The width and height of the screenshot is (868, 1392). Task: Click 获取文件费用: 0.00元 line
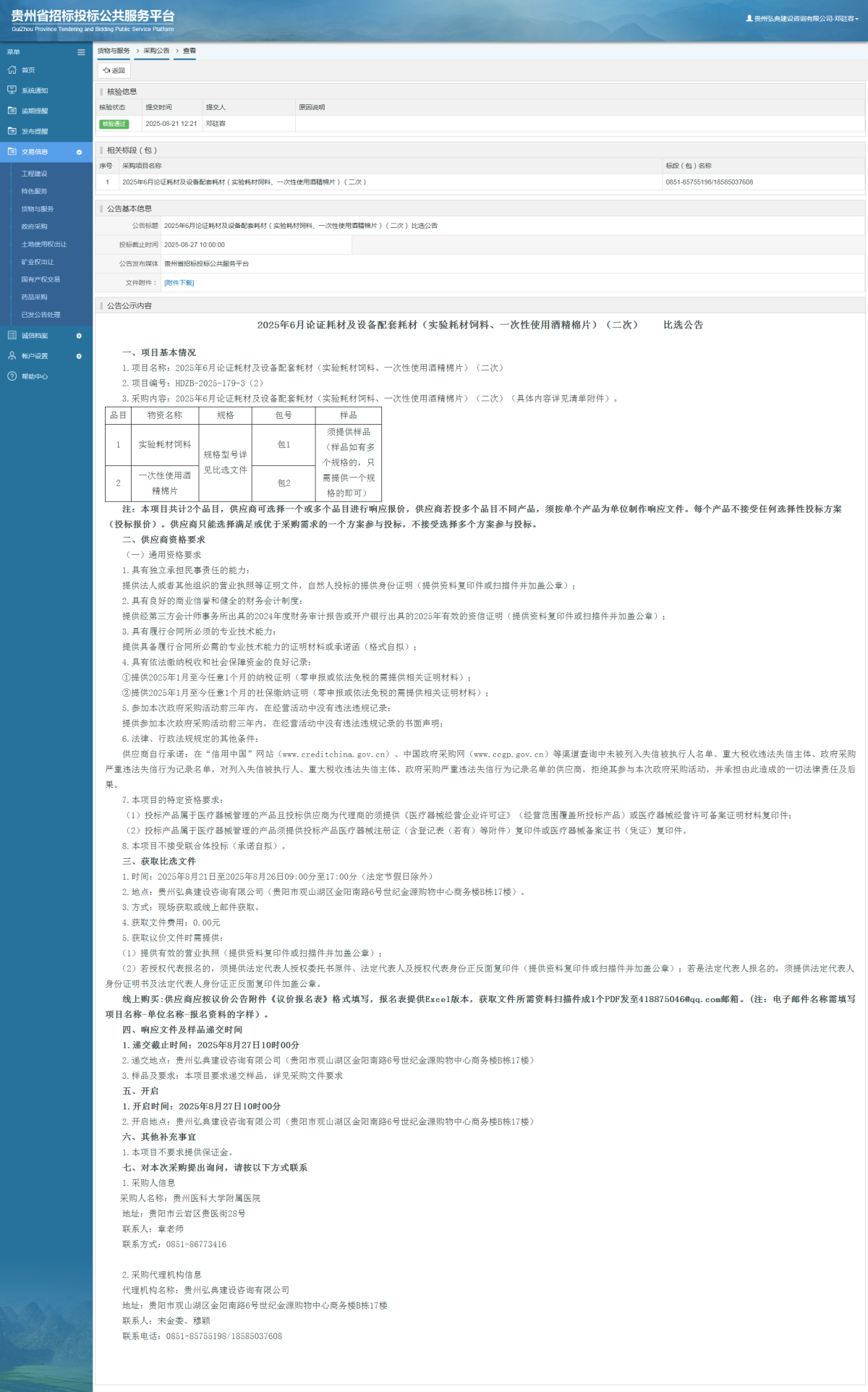[171, 922]
